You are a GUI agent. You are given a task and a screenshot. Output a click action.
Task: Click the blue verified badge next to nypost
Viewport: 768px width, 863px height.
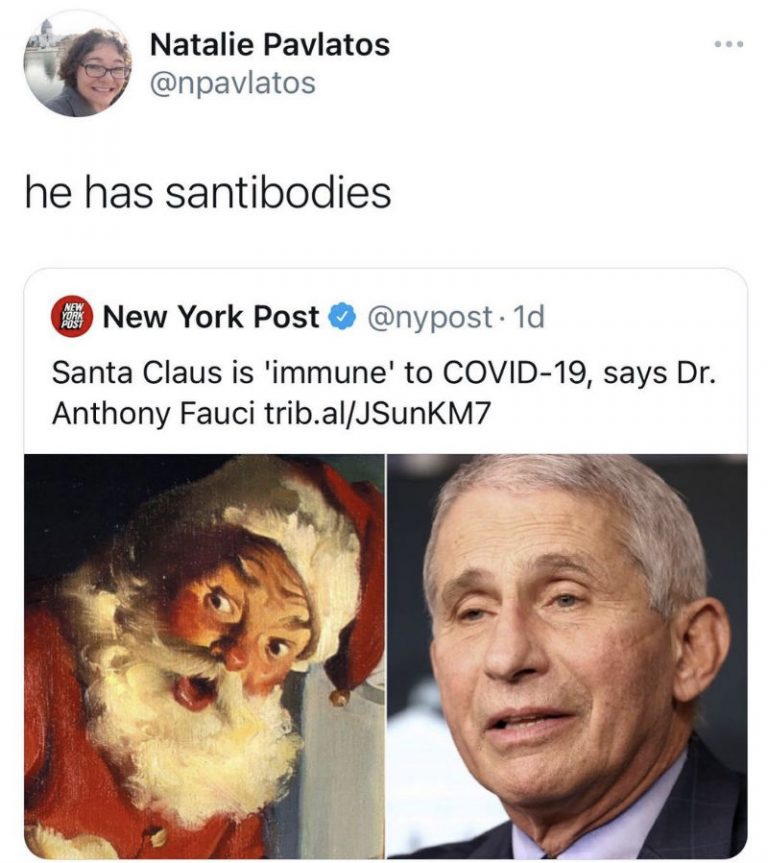point(341,315)
